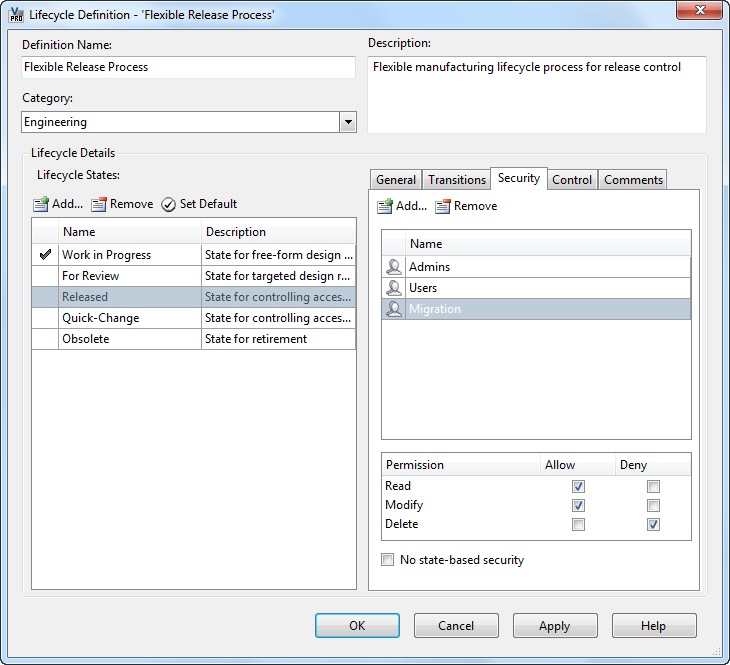Switch to the Transitions tab
The image size is (730, 665).
(x=457, y=180)
